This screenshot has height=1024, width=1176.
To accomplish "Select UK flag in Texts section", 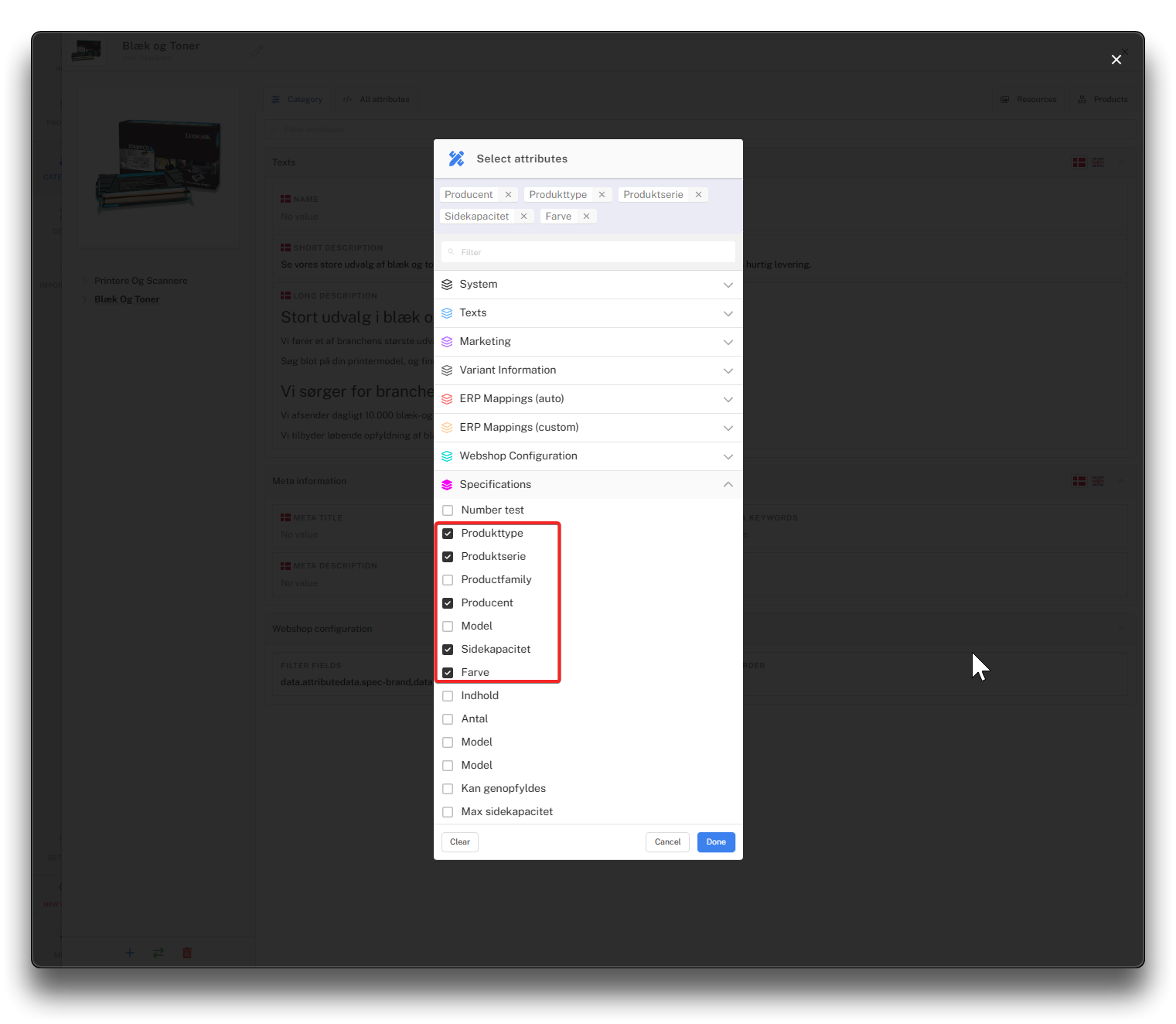I will click(x=1098, y=162).
